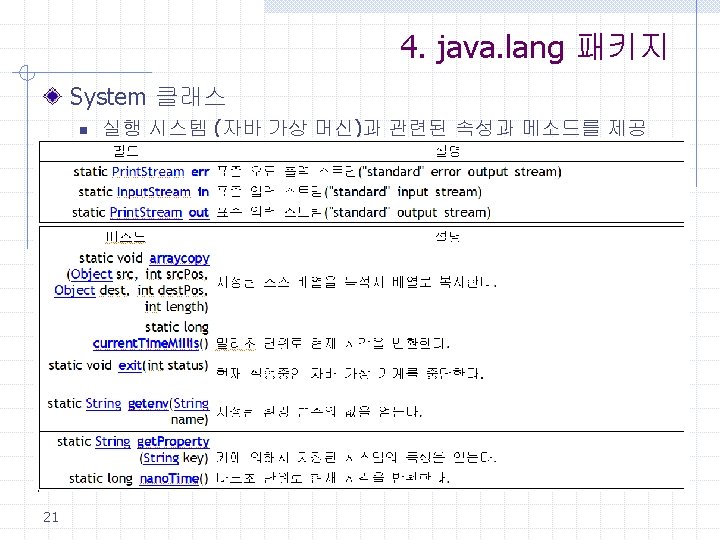Open the arraycopy method link
720x540 pixels.
pos(179,259)
